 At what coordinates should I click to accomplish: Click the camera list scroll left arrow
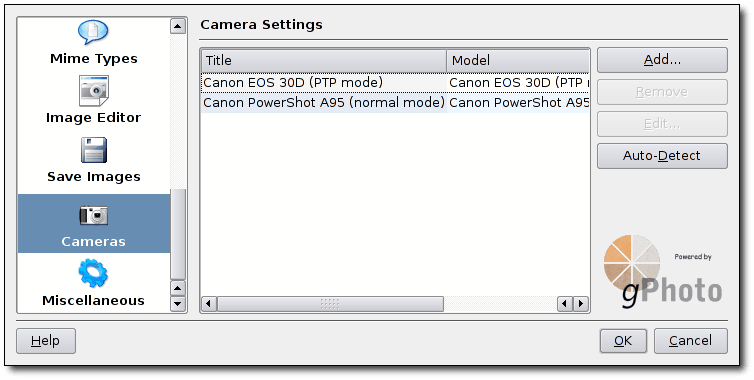[x=208, y=304]
